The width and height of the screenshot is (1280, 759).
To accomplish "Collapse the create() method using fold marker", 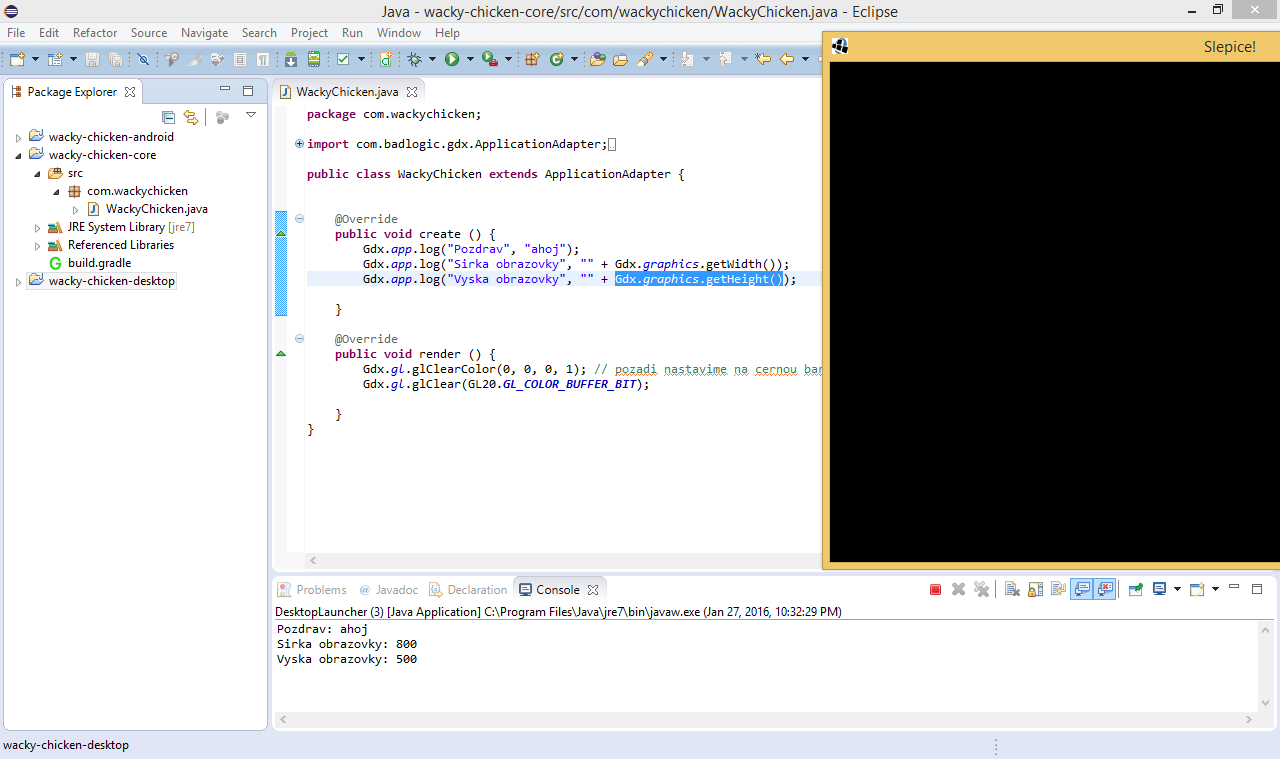I will 299,219.
